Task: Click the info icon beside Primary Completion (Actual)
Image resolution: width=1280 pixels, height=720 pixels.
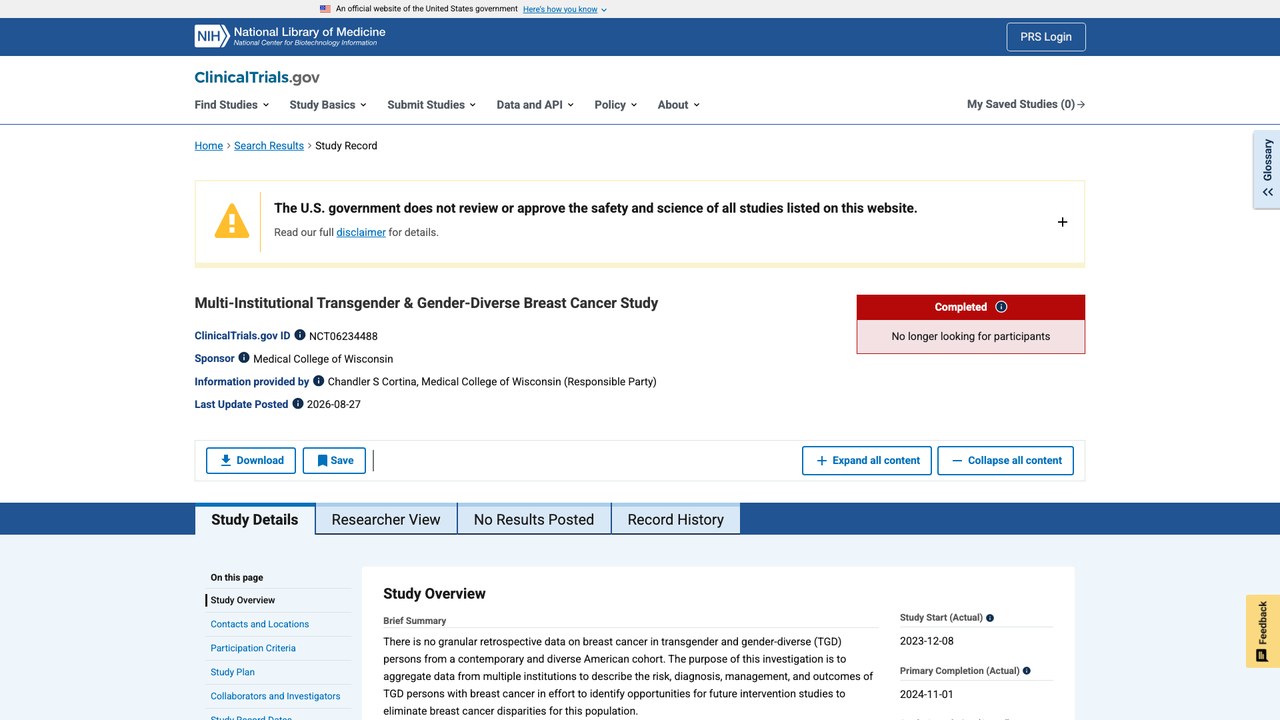Action: [1027, 671]
